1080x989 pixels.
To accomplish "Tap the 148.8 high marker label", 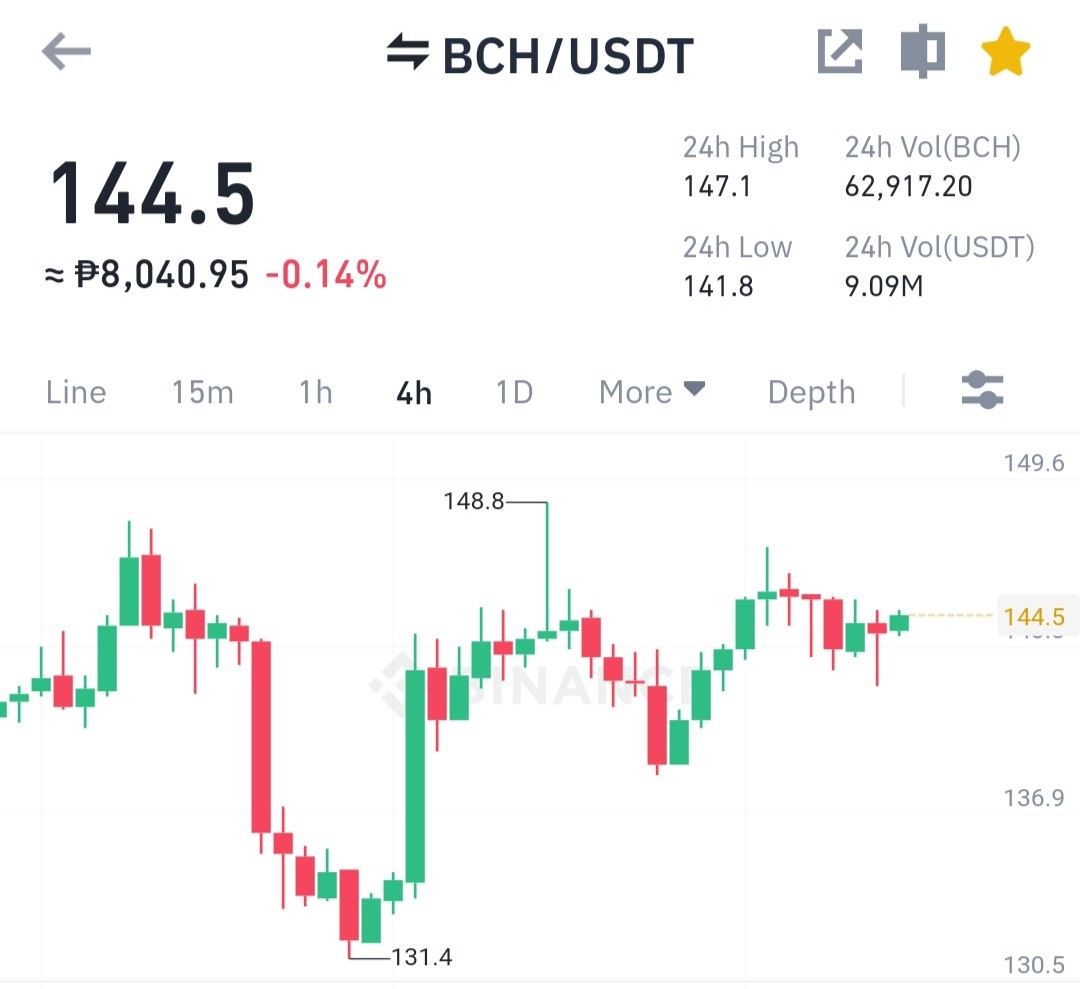I will [474, 501].
